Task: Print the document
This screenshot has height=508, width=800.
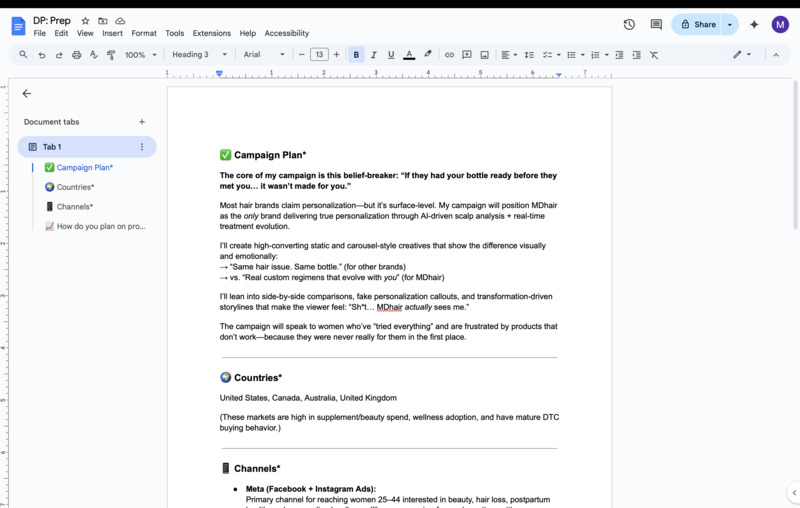Action: [x=77, y=55]
